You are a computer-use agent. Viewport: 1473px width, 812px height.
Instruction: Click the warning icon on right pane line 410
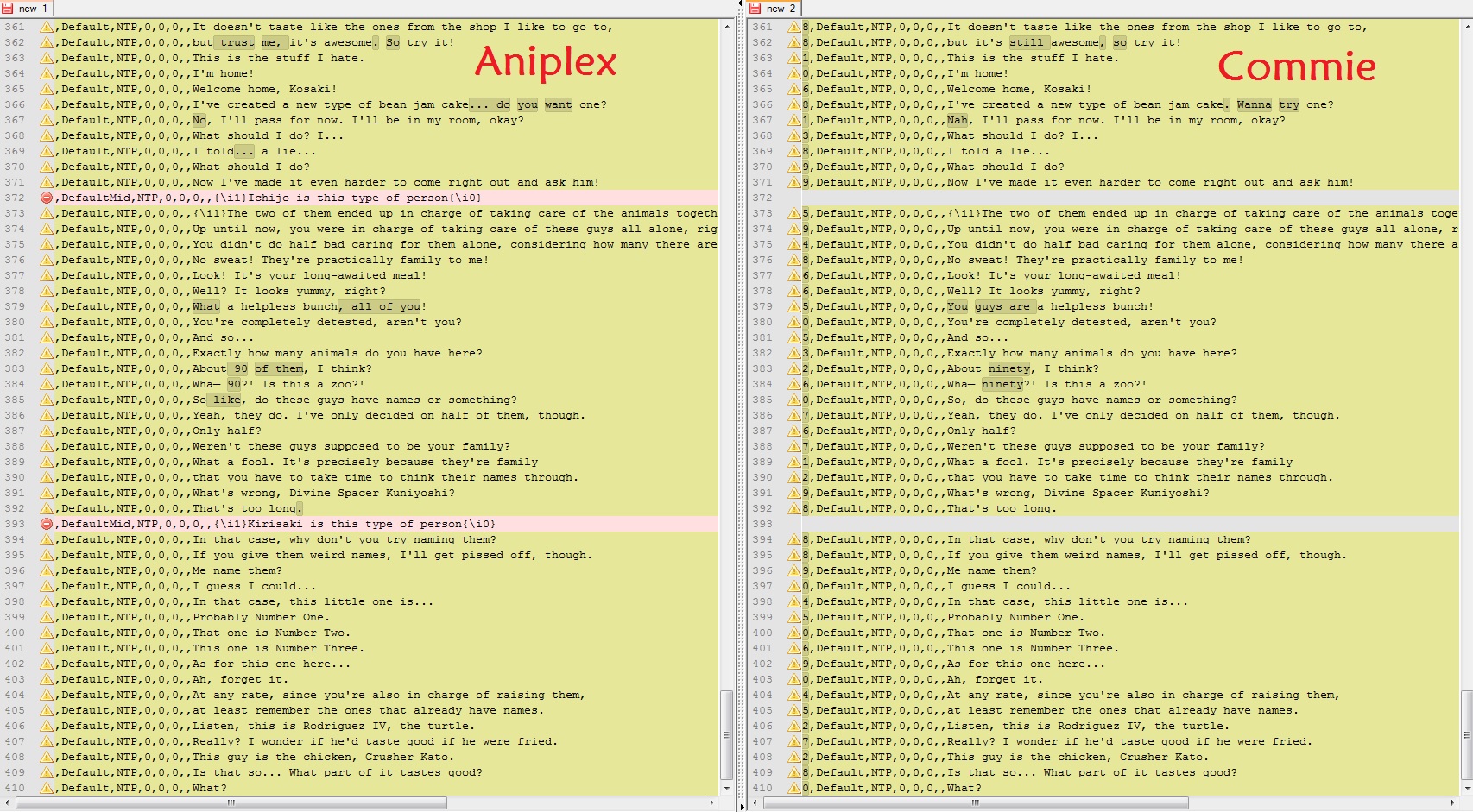(x=793, y=788)
